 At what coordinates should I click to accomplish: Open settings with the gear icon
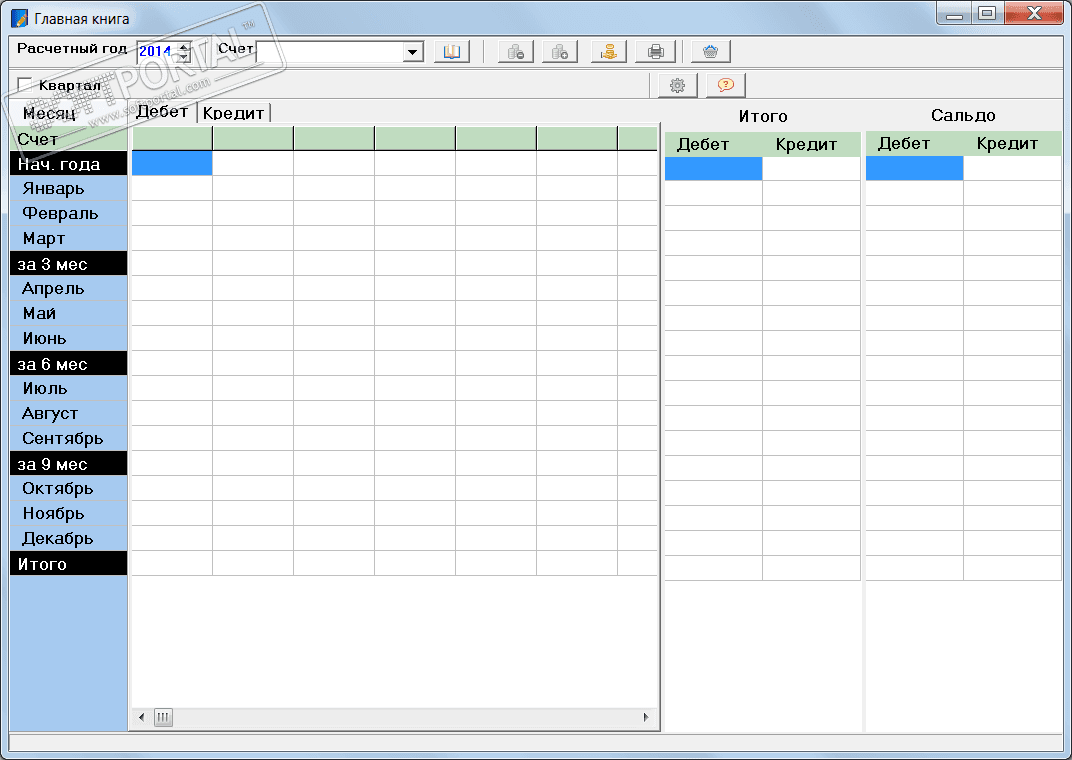pos(678,85)
